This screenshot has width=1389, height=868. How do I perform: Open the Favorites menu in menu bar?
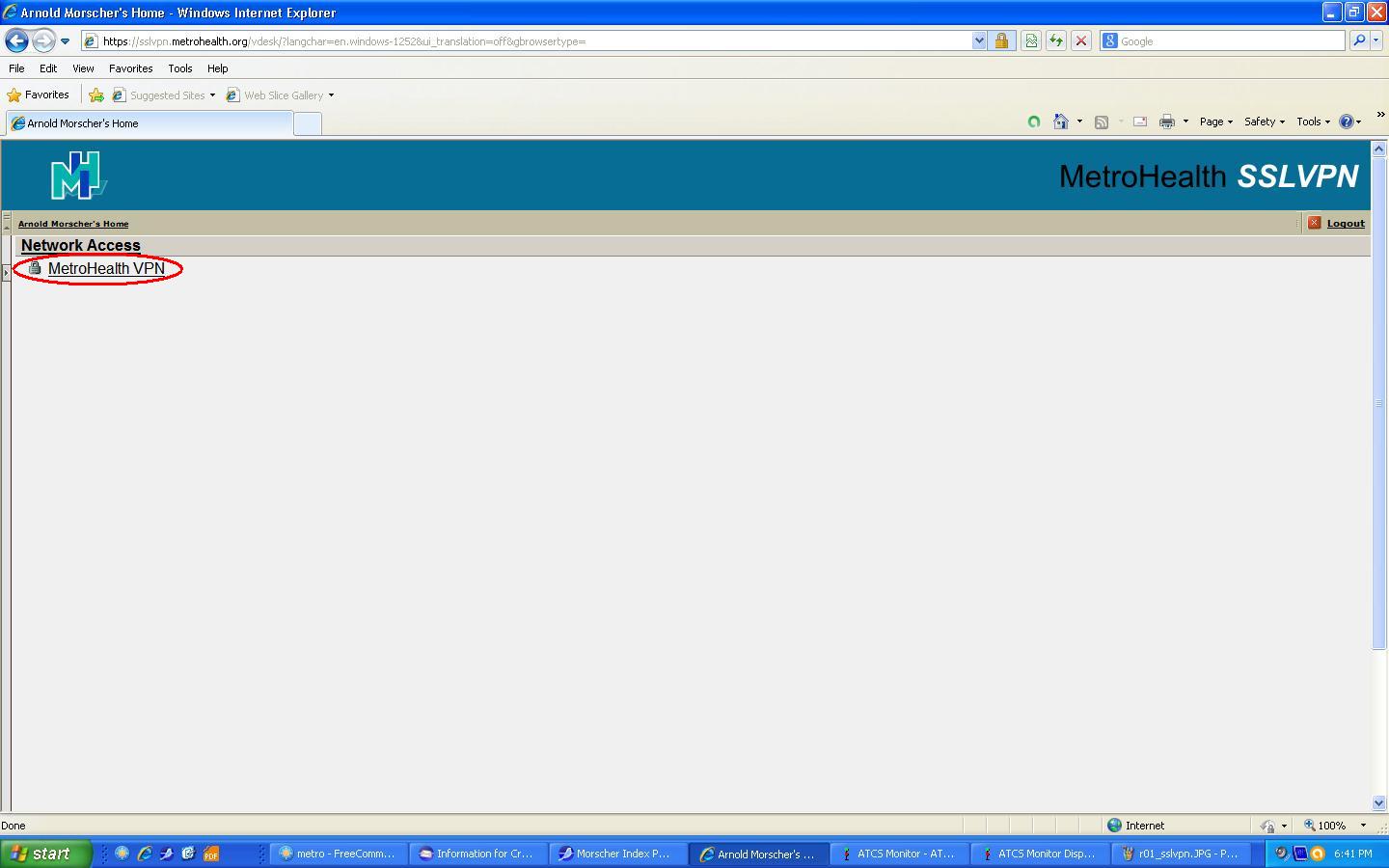(130, 68)
